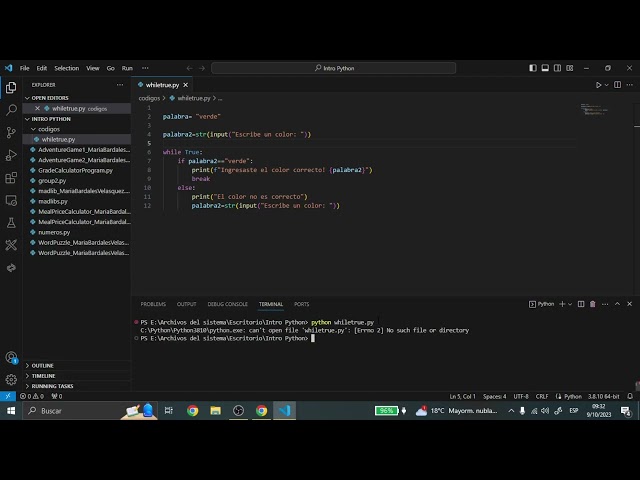Click the Intro Python command center search
Viewport: 640px width, 480px height.
click(x=333, y=68)
